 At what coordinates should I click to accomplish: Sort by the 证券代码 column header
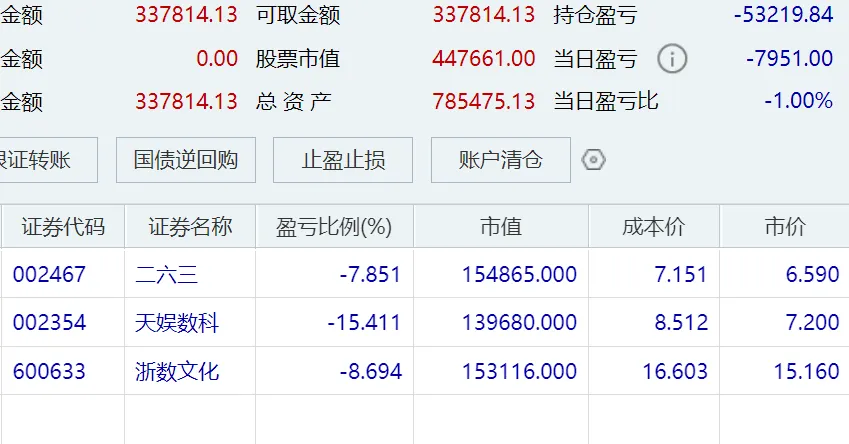pos(63,227)
